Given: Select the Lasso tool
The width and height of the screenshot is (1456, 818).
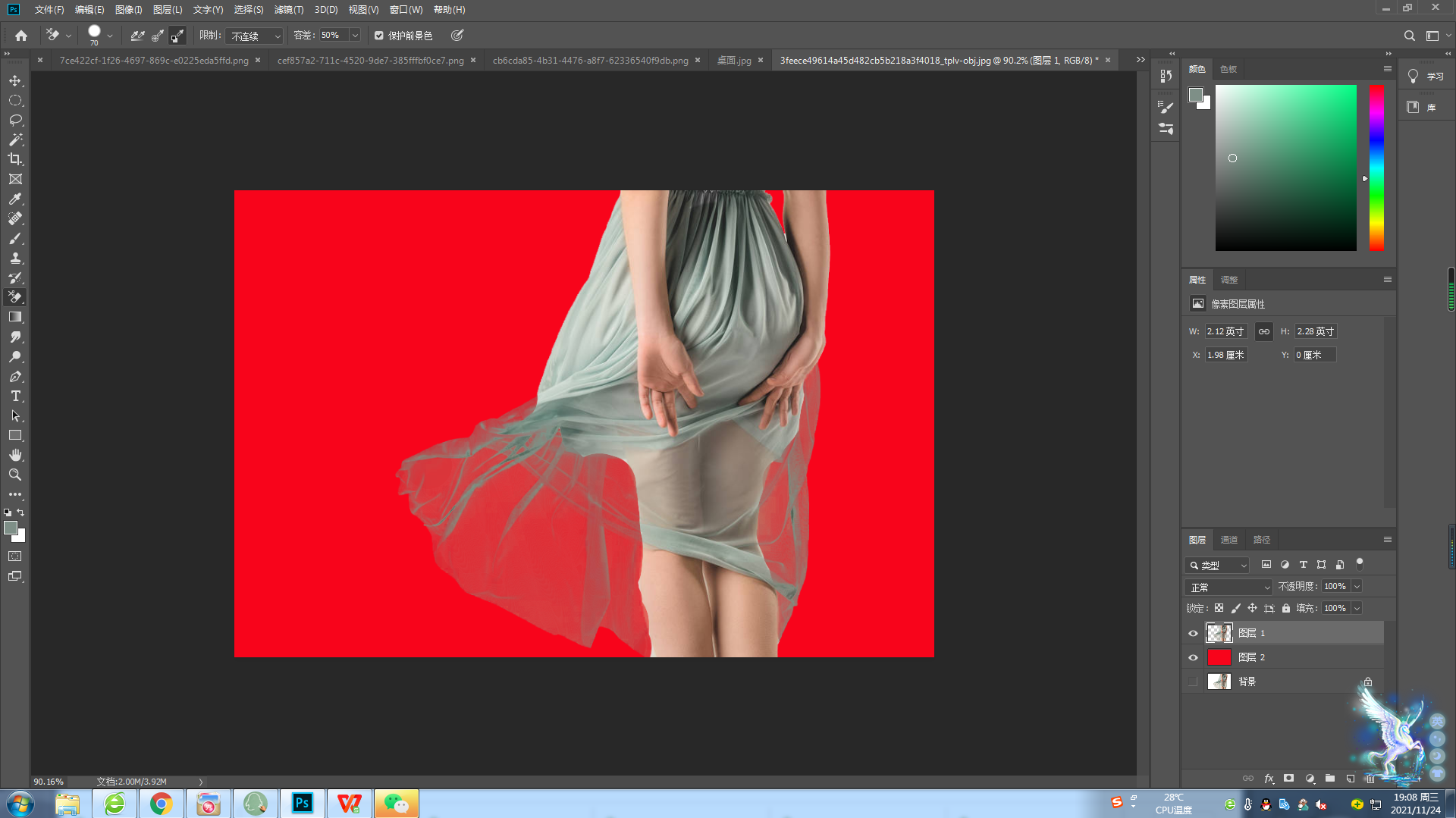Looking at the screenshot, I should click(15, 120).
